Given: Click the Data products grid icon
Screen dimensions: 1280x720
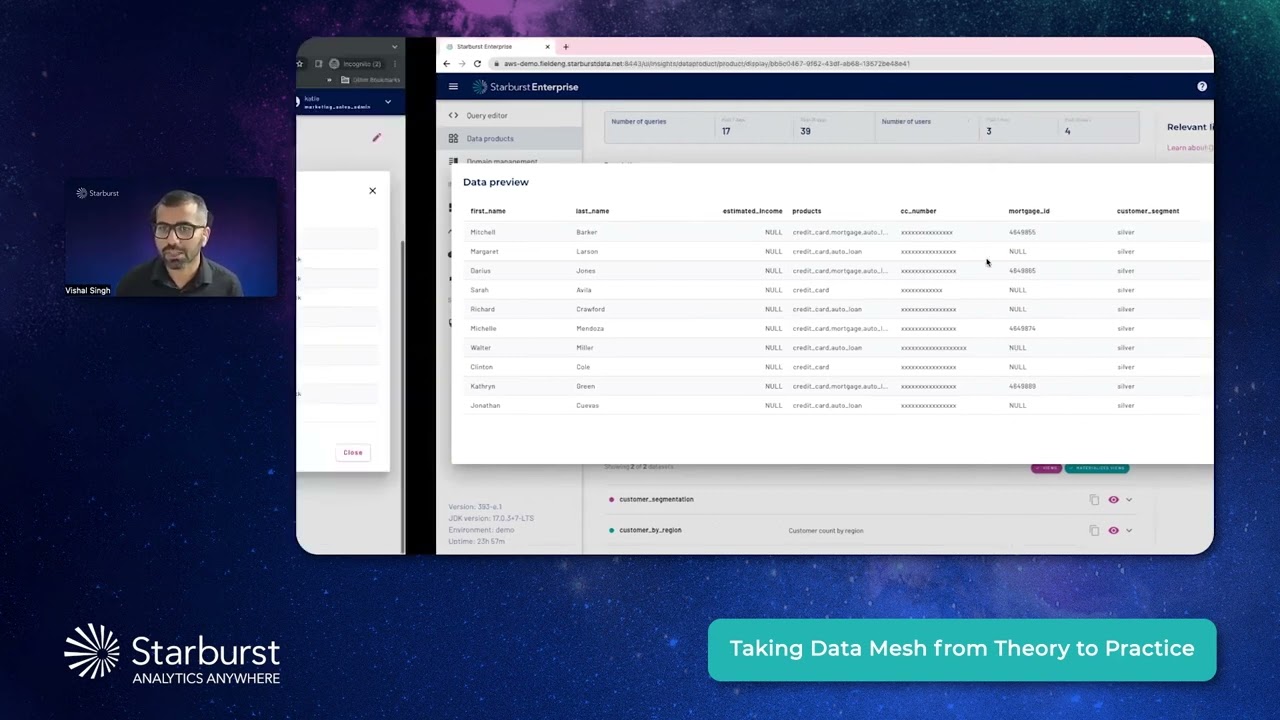Looking at the screenshot, I should (453, 139).
